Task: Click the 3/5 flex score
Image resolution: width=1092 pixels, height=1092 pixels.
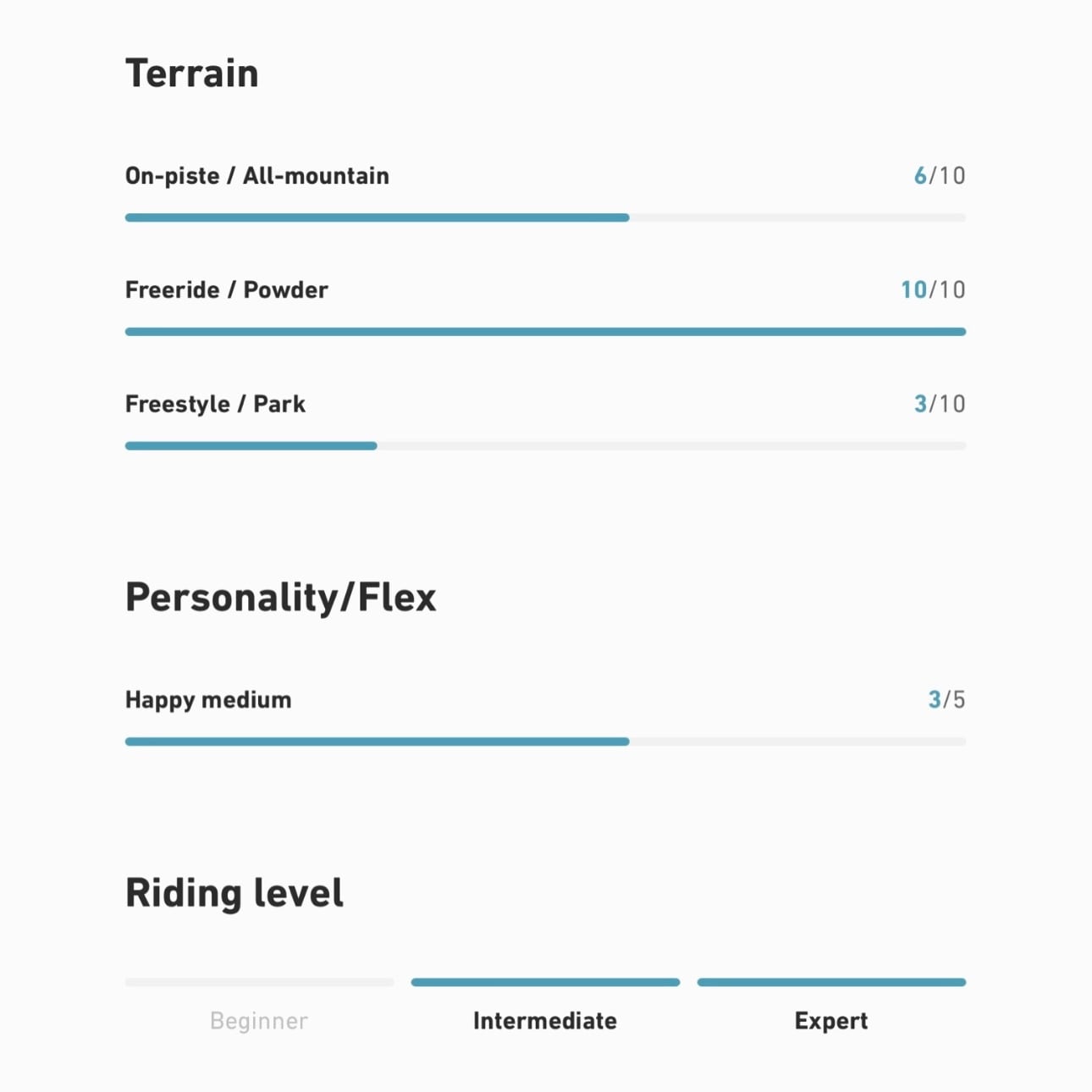Action: pyautogui.click(x=946, y=700)
